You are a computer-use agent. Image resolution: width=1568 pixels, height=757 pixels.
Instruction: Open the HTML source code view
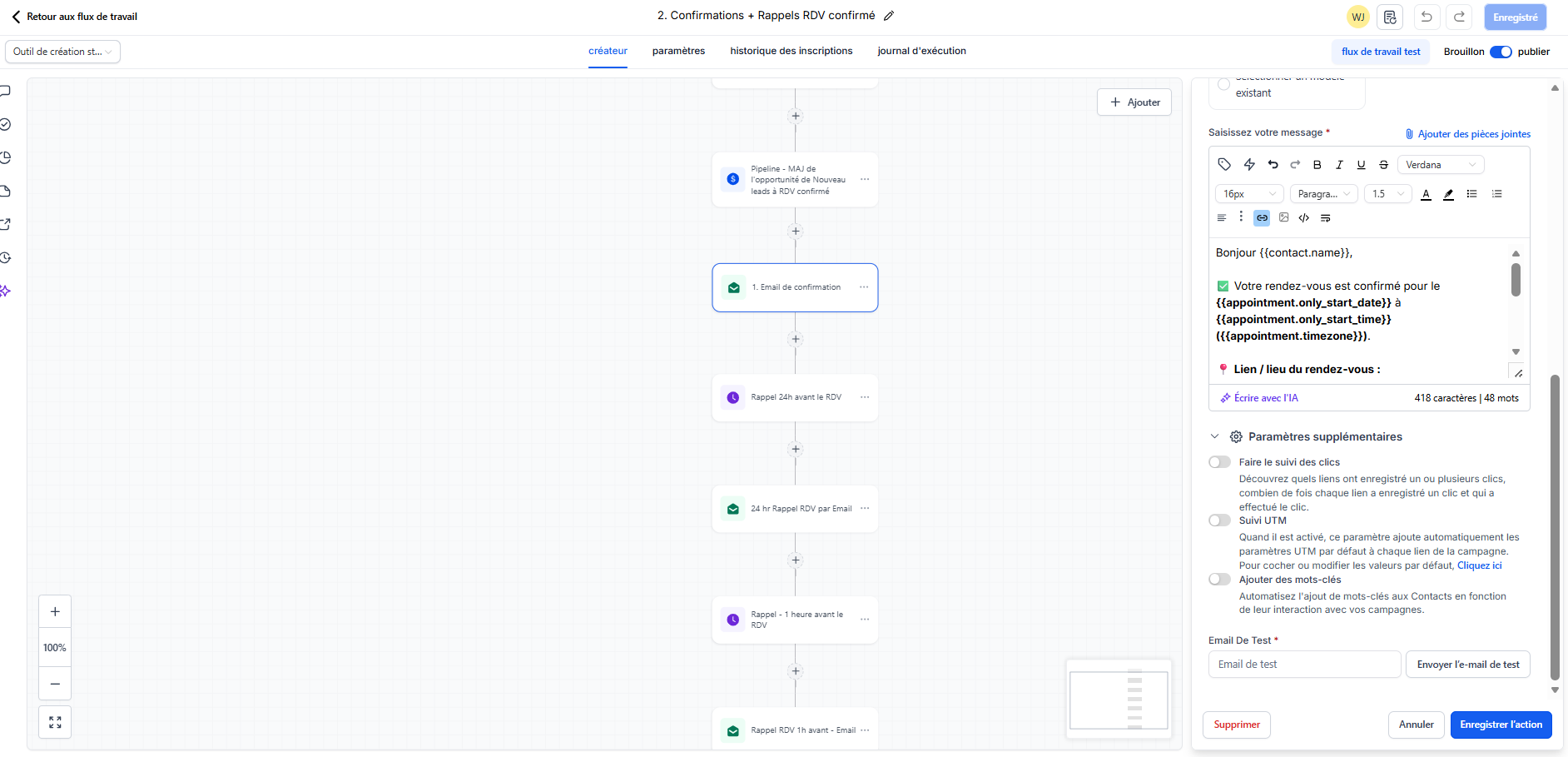coord(1304,218)
